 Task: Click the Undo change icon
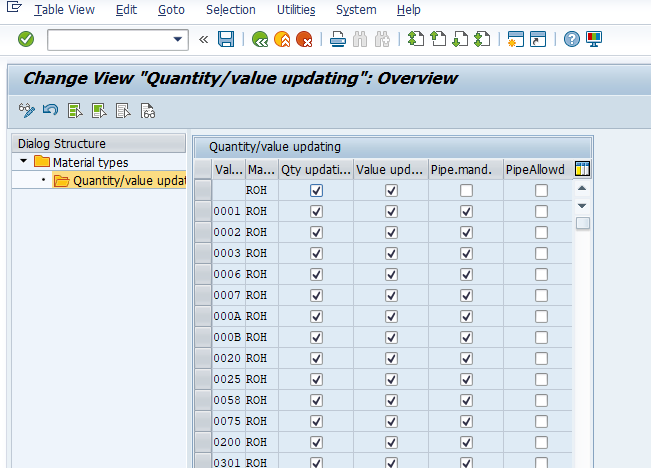(x=50, y=111)
